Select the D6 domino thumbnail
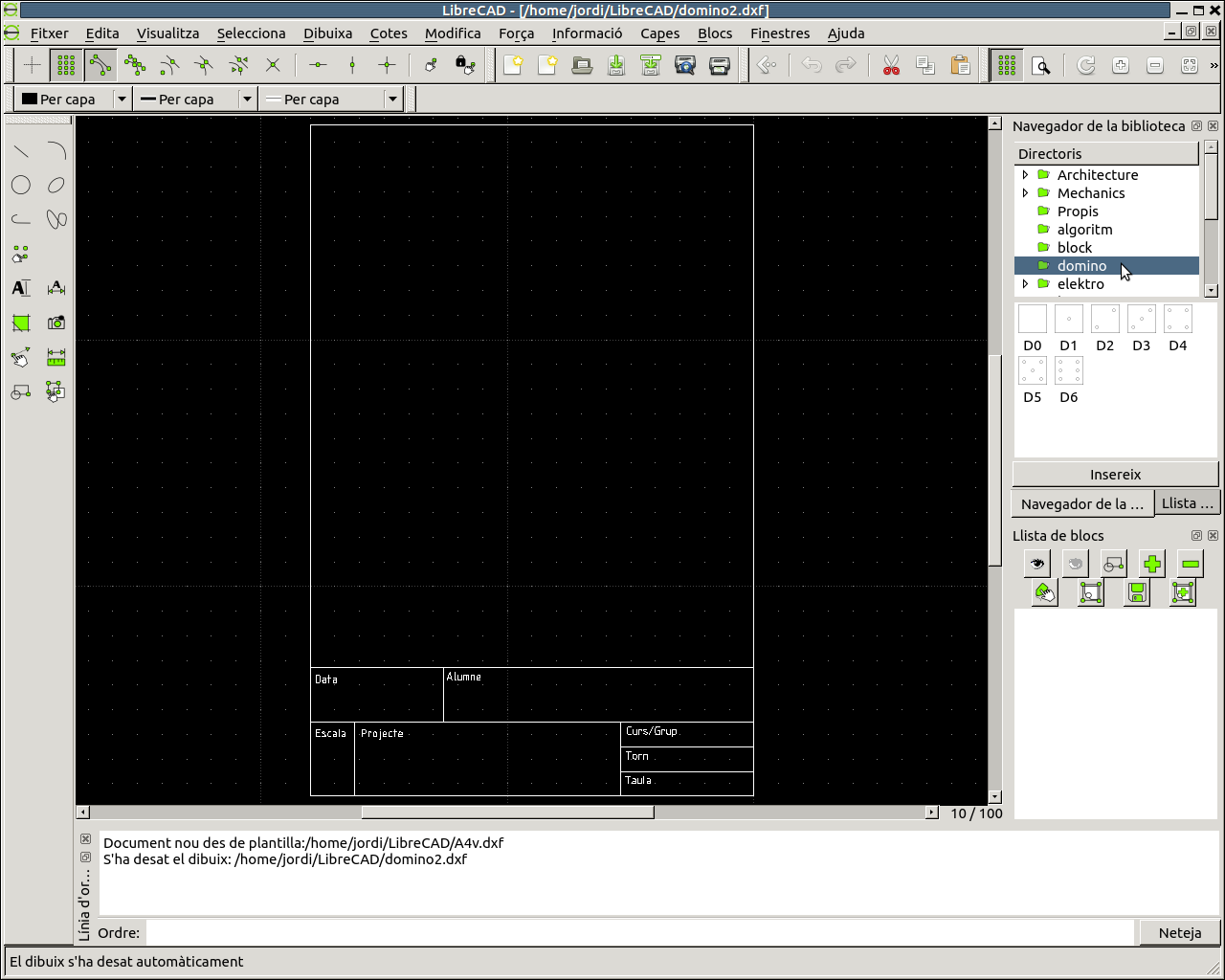The image size is (1225, 980). click(1069, 380)
